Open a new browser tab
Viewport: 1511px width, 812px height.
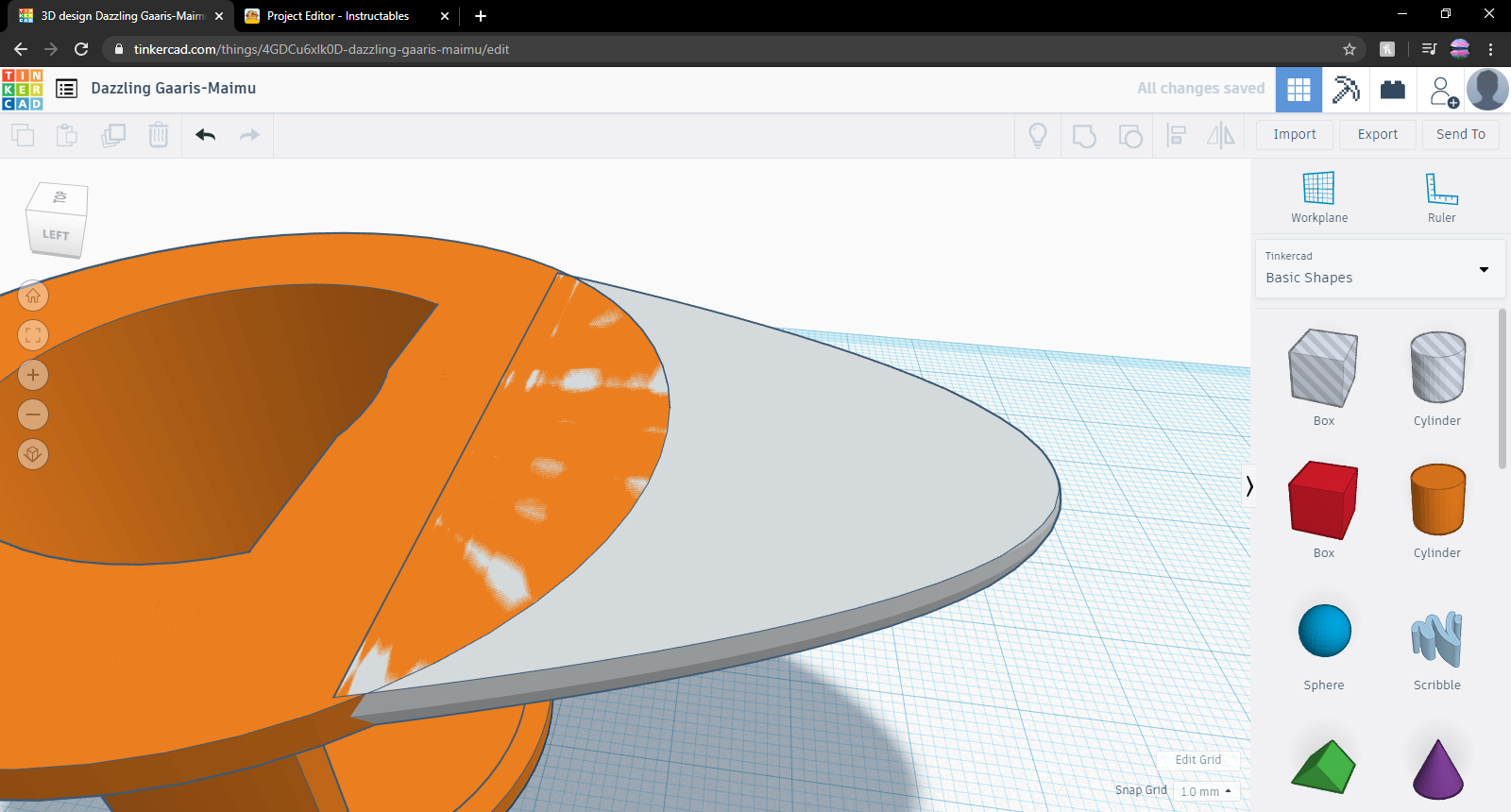coord(481,16)
